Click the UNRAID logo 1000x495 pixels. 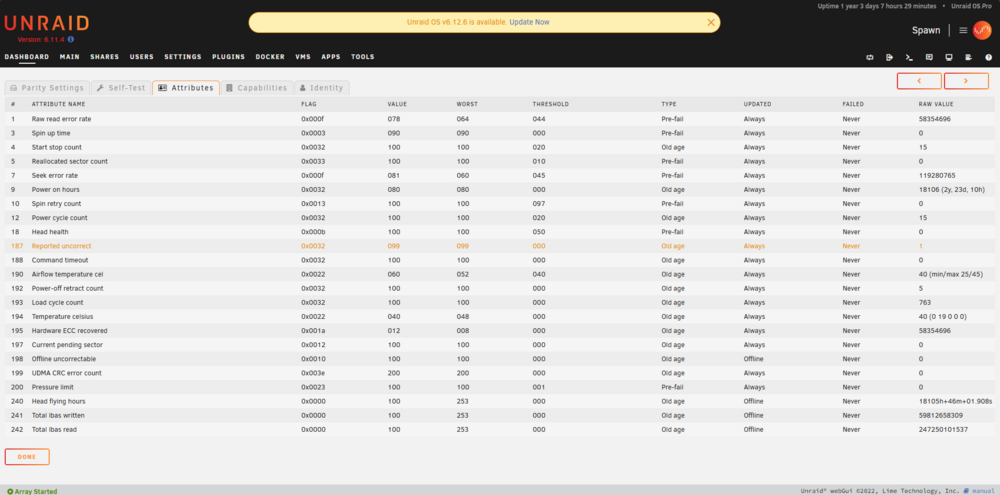tap(47, 24)
